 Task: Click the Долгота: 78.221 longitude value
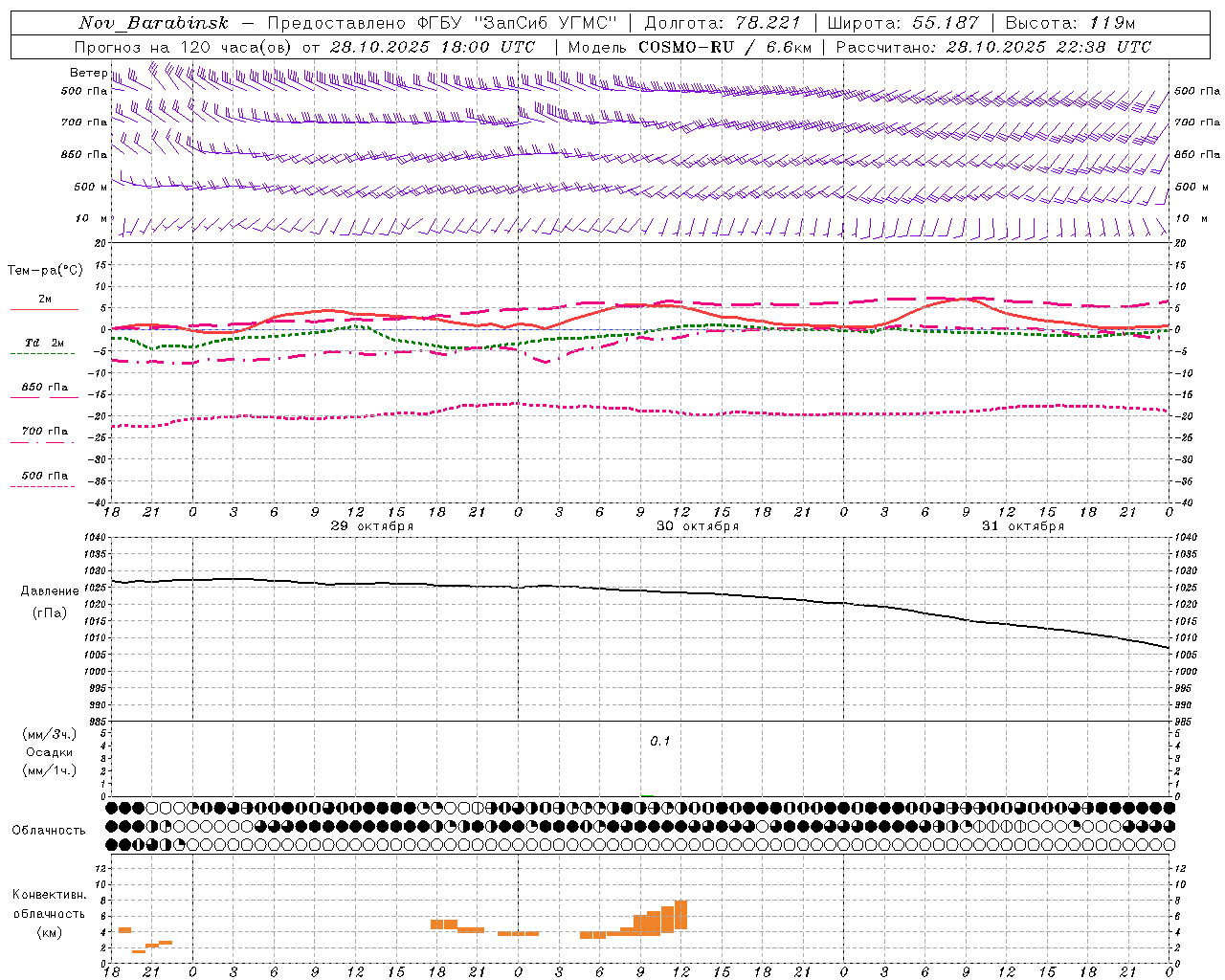pyautogui.click(x=723, y=23)
